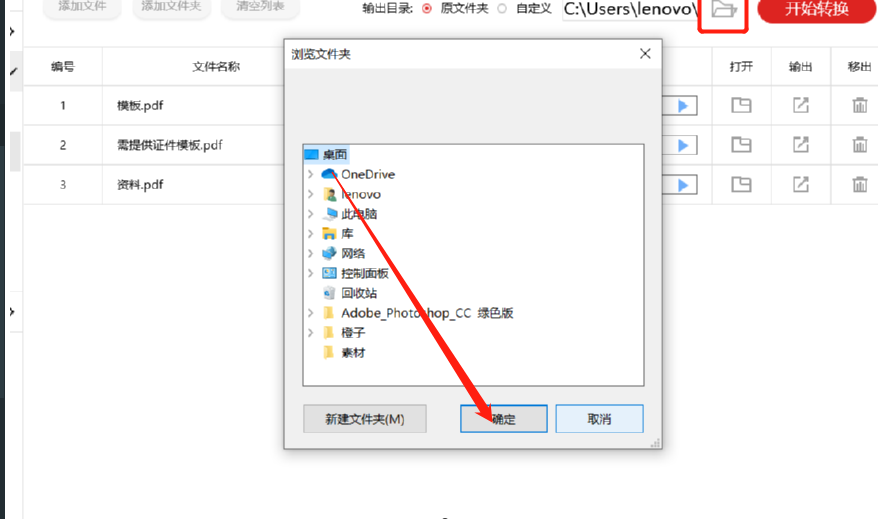Play the 资料.pdf row
Screen dimensions: 896x519
[x=682, y=185]
